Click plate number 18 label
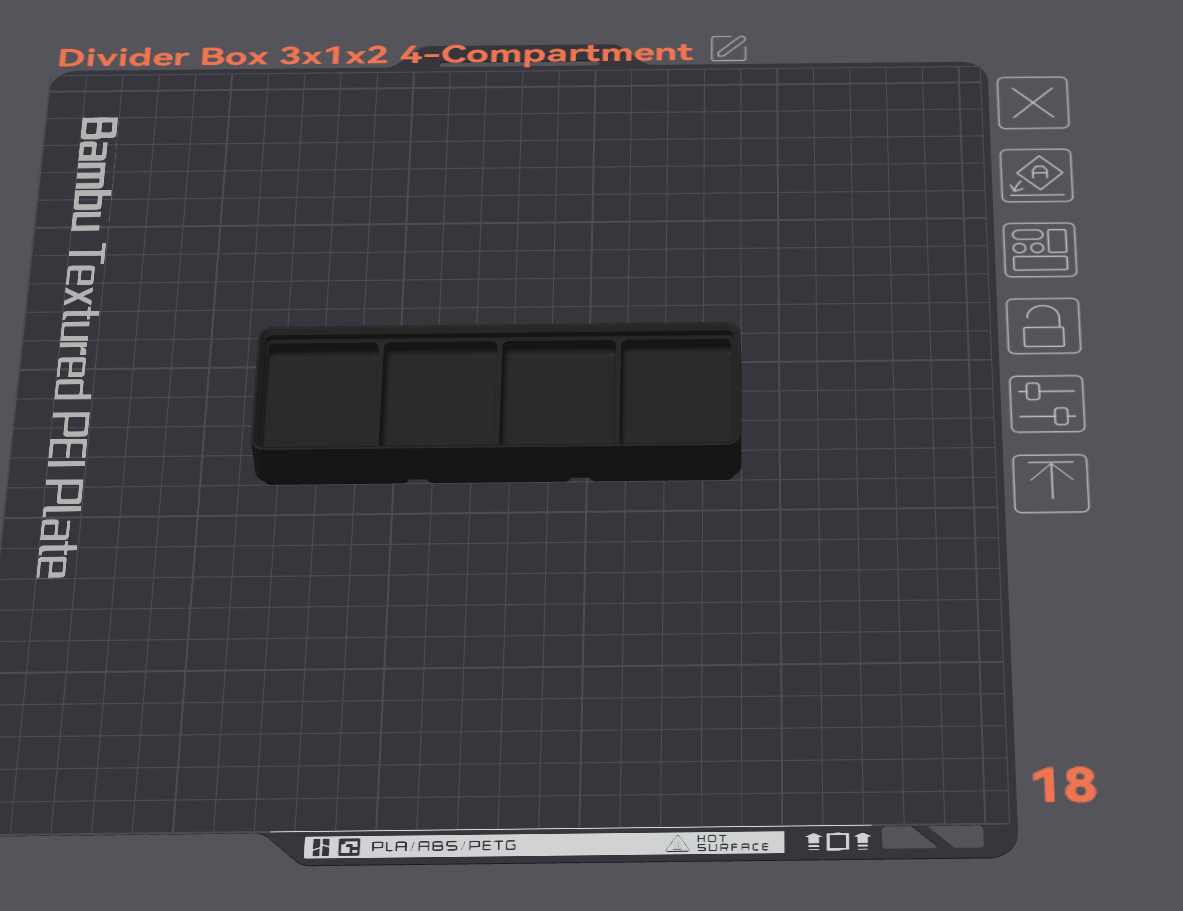This screenshot has width=1183, height=911. (x=1064, y=784)
